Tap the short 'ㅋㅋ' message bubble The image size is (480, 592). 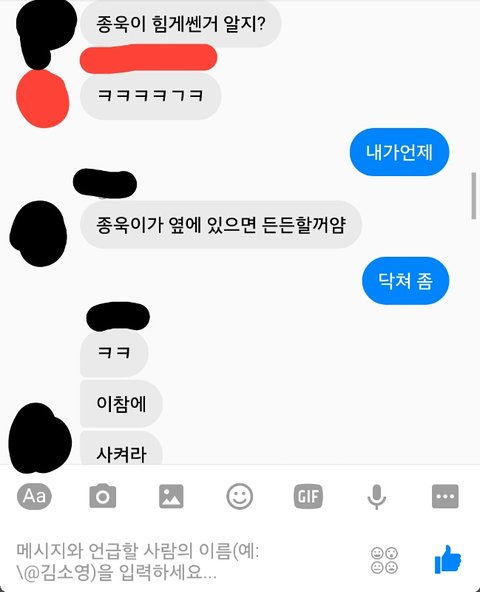(x=114, y=353)
